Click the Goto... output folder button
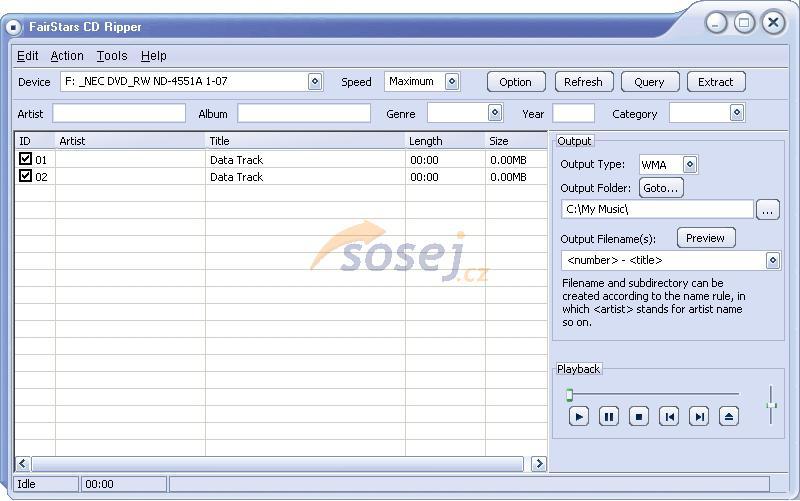 [661, 188]
